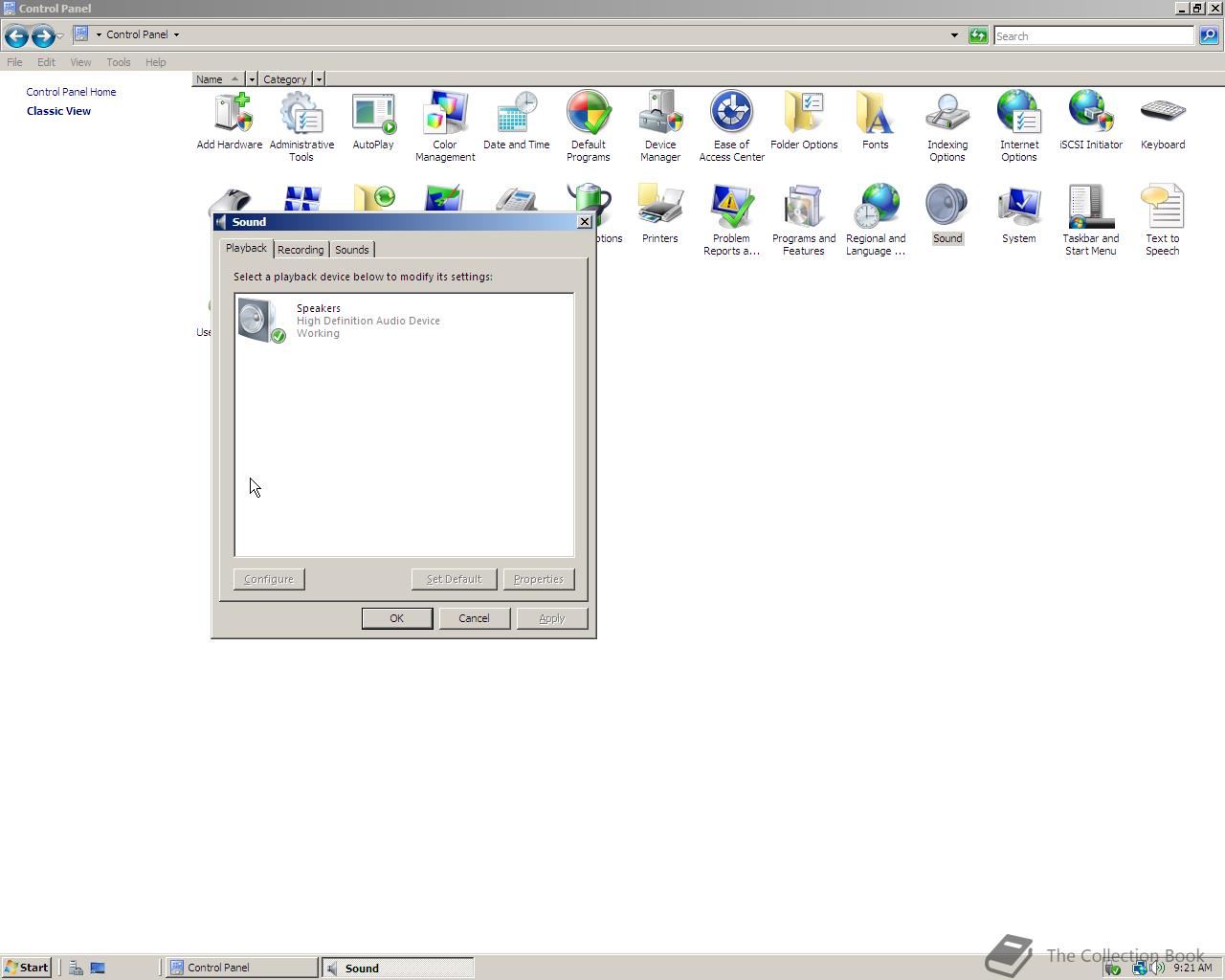Image resolution: width=1225 pixels, height=980 pixels.
Task: Open Indexing Options
Action: point(947,126)
